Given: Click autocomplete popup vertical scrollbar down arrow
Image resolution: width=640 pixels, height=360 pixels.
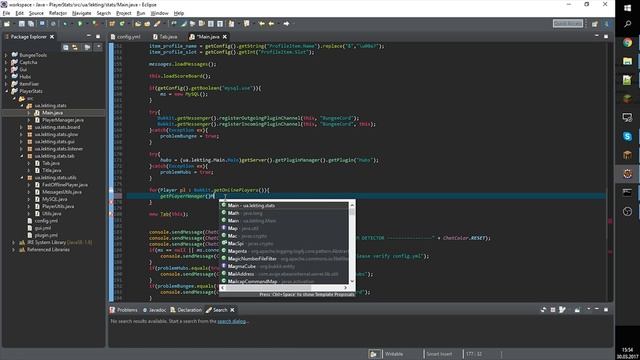Looking at the screenshot, I should click(x=352, y=281).
